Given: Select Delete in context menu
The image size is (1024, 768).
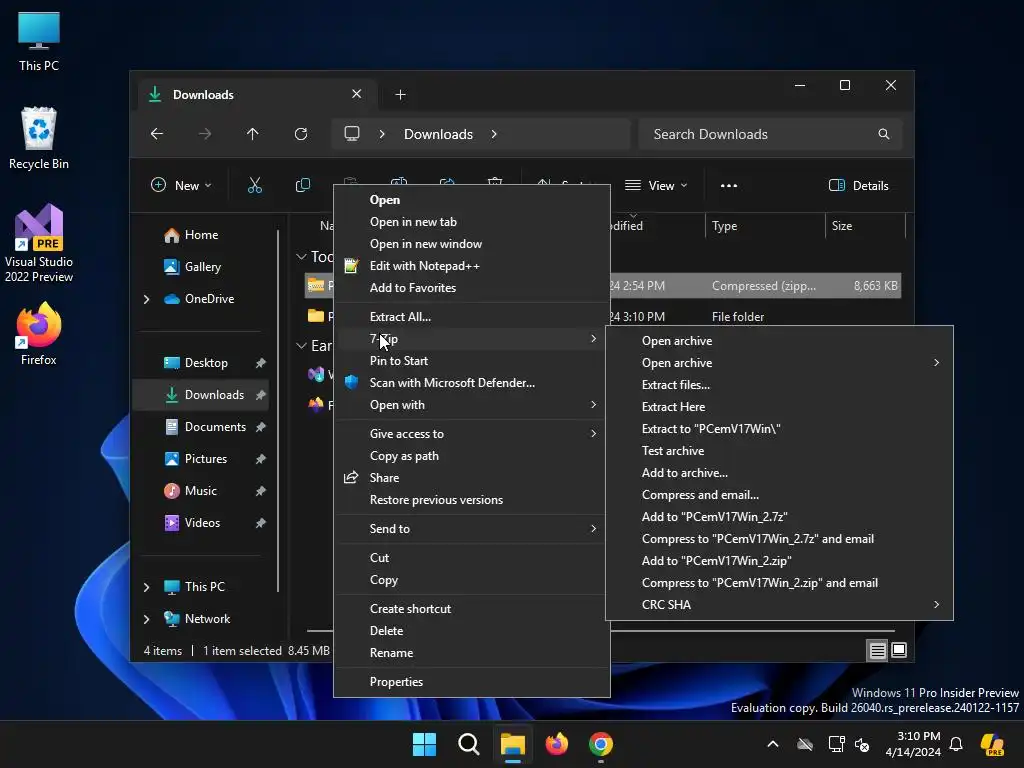Looking at the screenshot, I should point(472,631).
